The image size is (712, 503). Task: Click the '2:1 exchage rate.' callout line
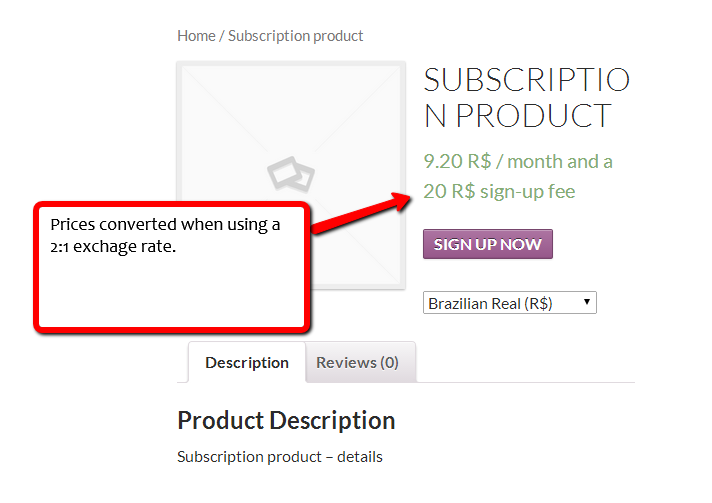tap(113, 246)
